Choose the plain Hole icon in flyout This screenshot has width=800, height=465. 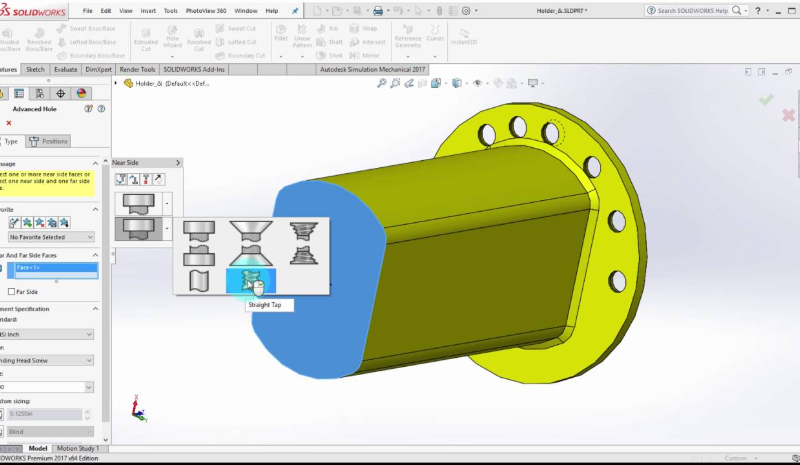[x=198, y=280]
